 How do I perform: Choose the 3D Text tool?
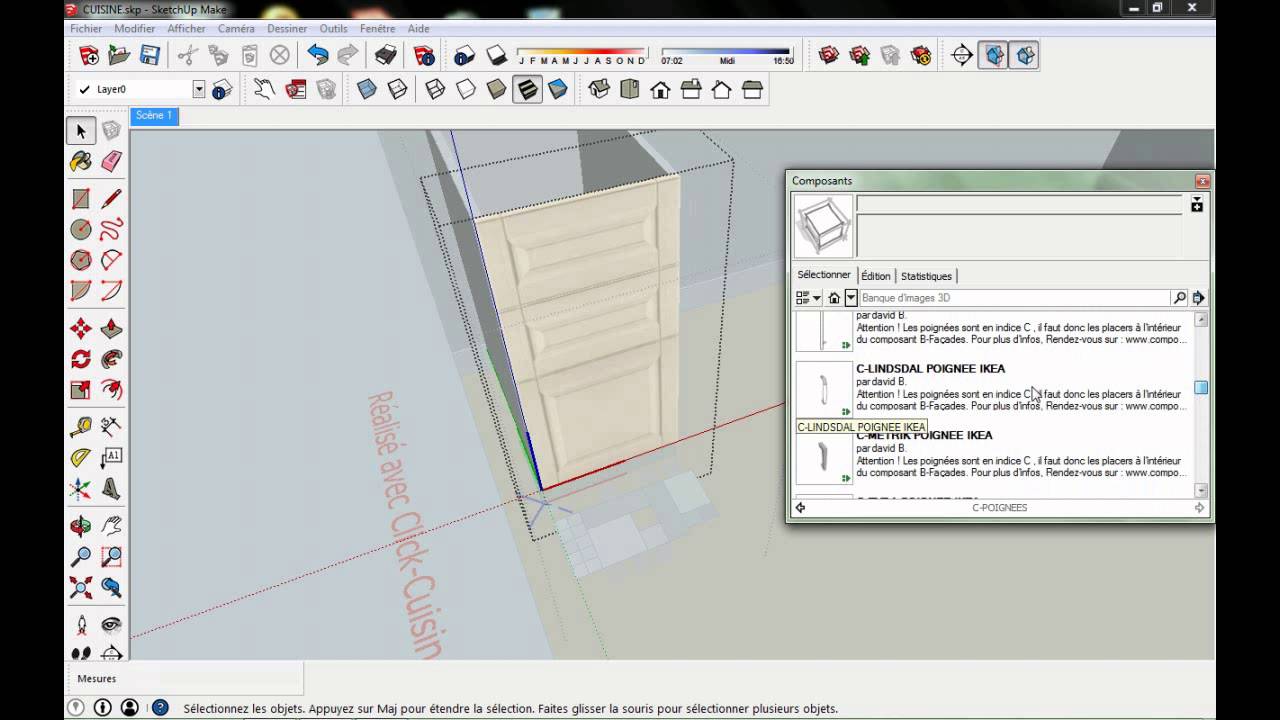click(111, 489)
